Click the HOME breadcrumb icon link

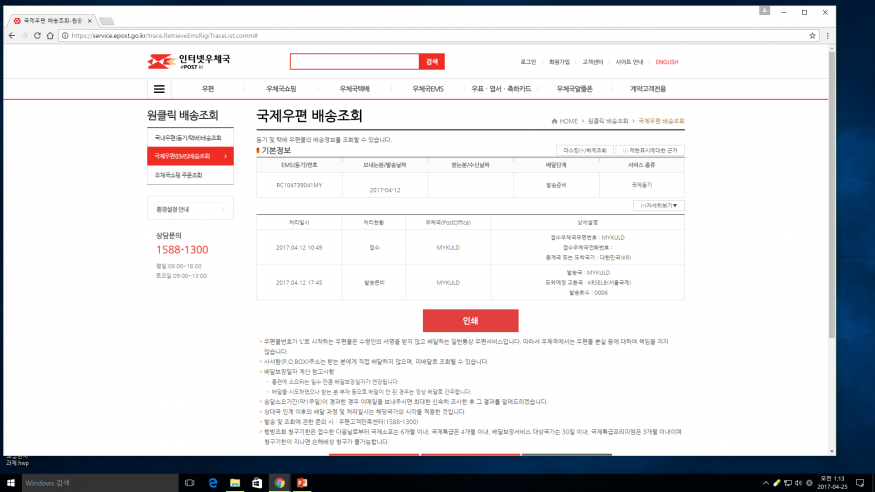565,121
